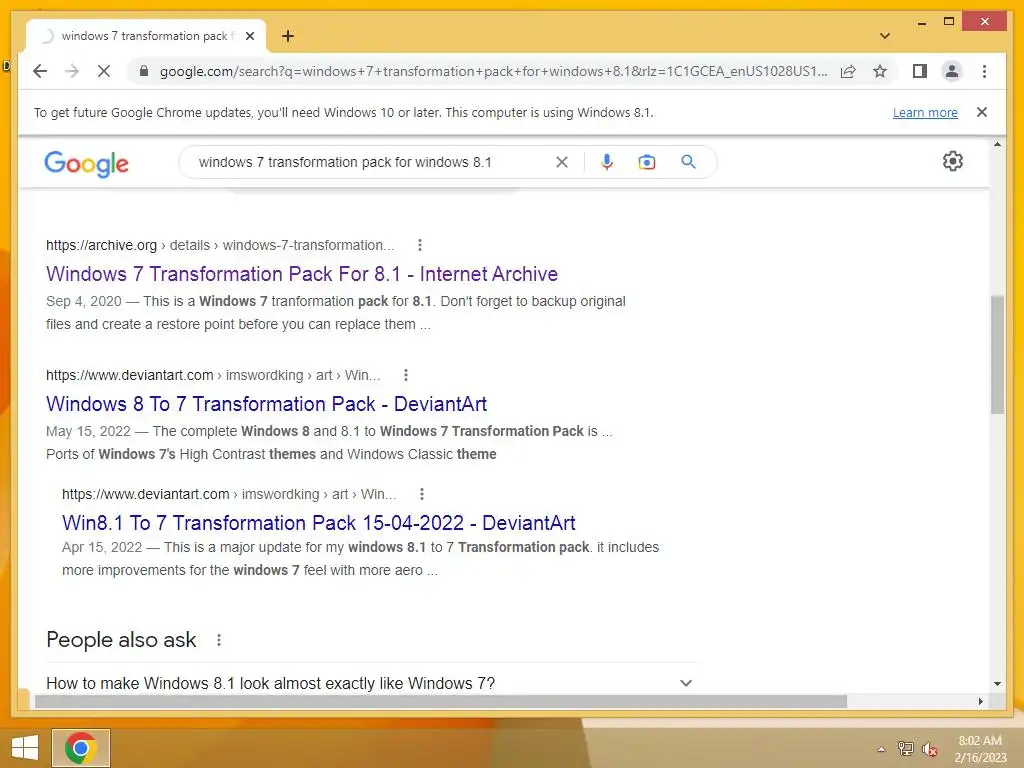Open options for Win8.1 To 7 result
The image size is (1024, 768).
point(422,494)
